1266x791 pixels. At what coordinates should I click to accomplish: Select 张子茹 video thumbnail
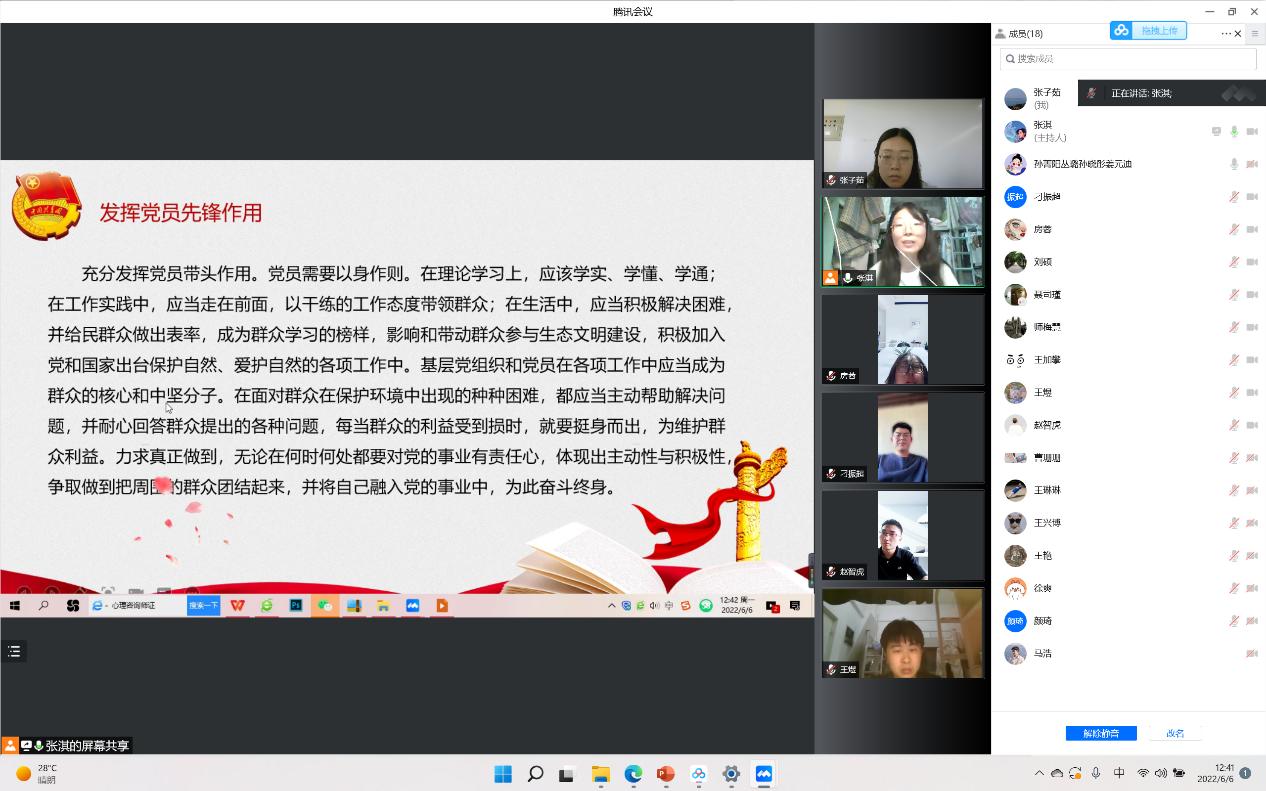click(902, 143)
